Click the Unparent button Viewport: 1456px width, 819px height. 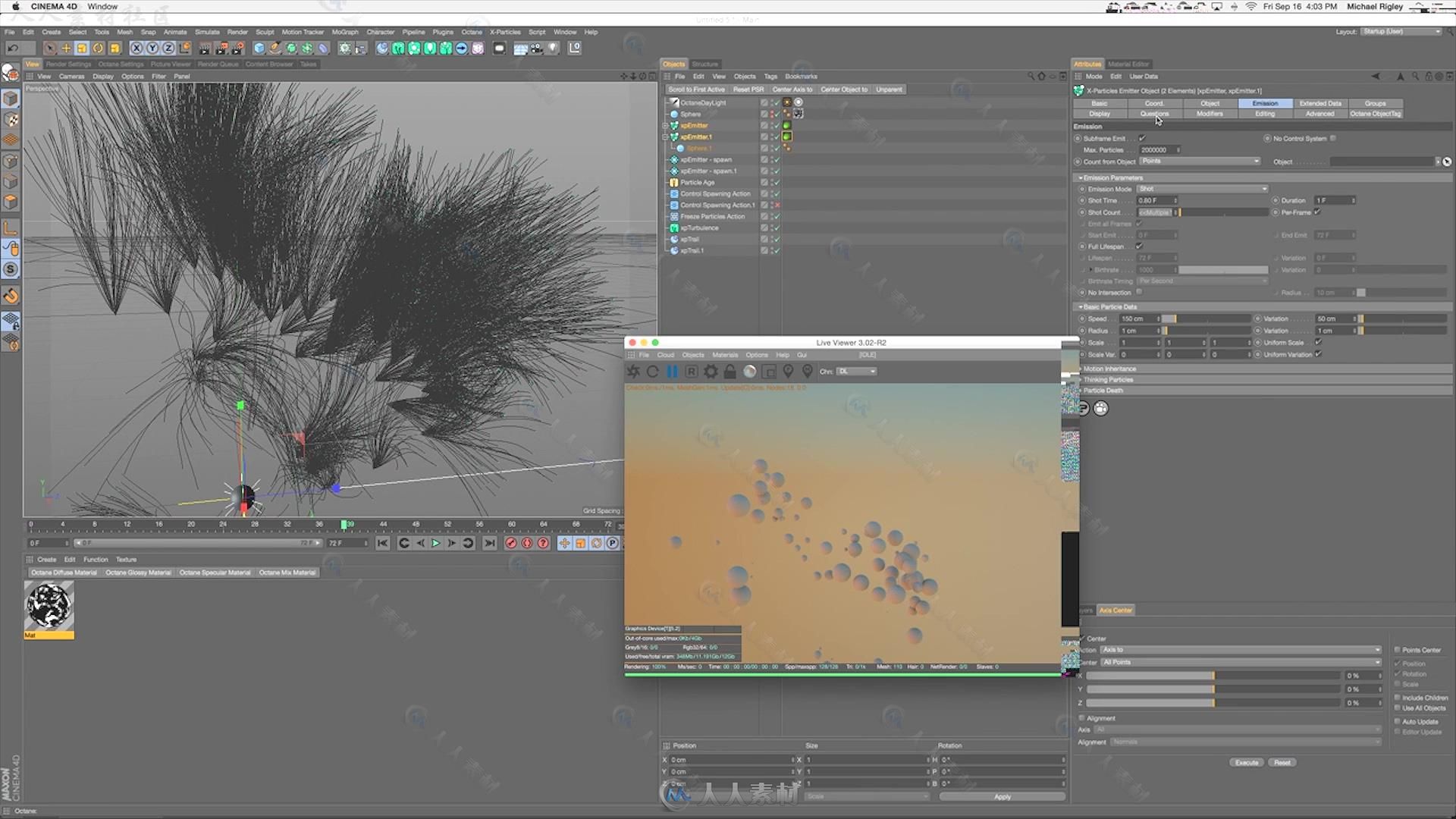(889, 89)
